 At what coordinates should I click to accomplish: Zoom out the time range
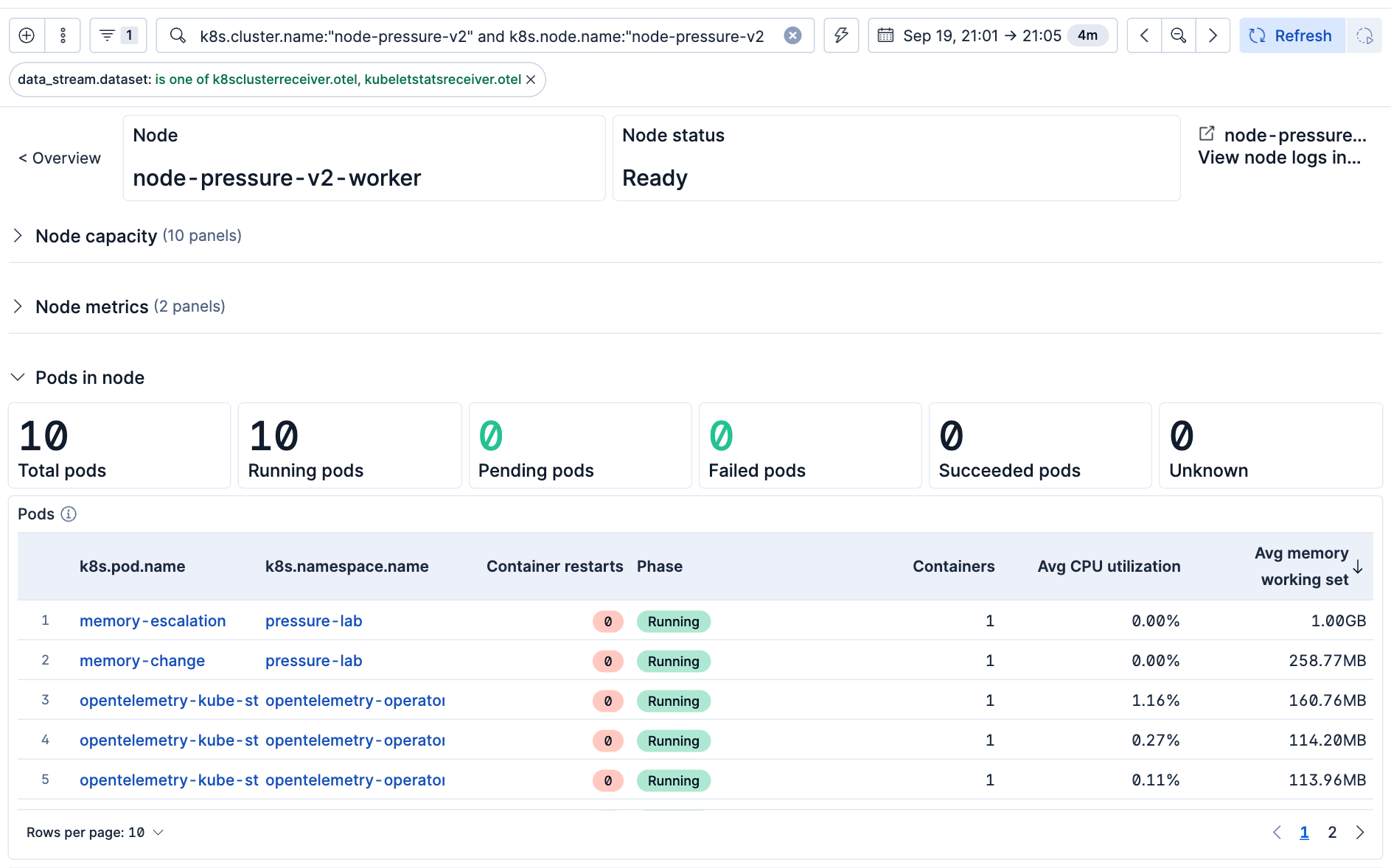tap(1179, 35)
